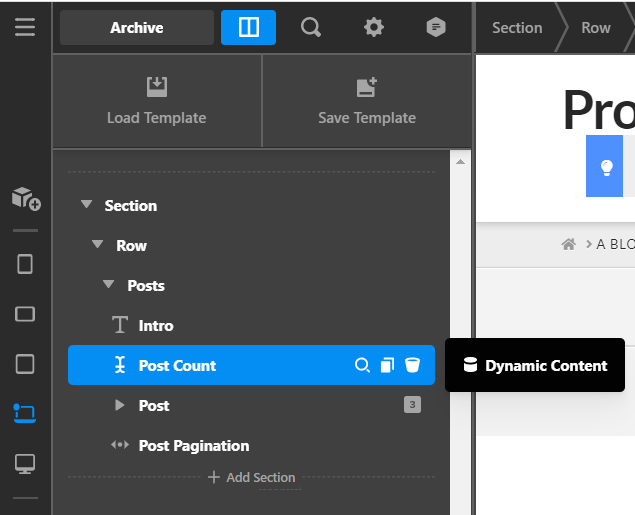Click the Load Template button
Screen dimensions: 635x515
[157, 102]
